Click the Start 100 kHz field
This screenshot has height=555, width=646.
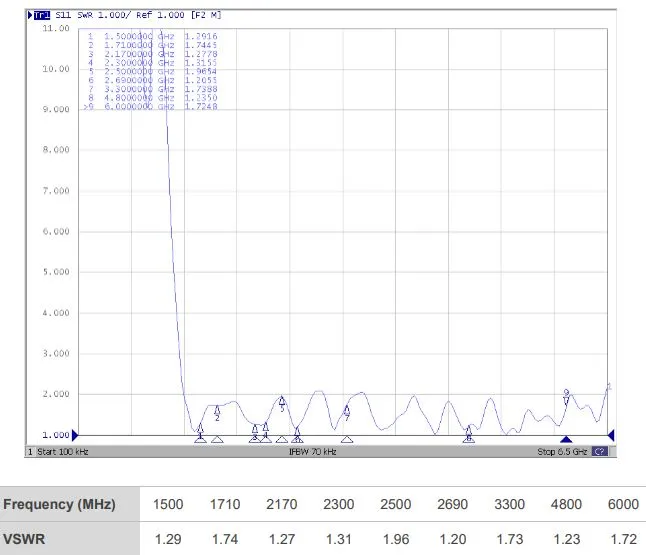tap(63, 452)
